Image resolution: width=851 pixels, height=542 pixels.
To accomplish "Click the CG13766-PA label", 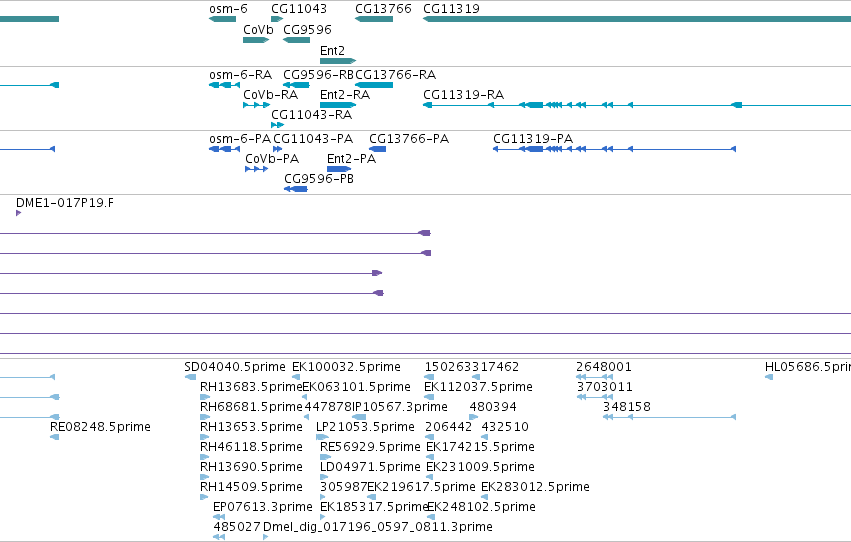I will tap(409, 139).
